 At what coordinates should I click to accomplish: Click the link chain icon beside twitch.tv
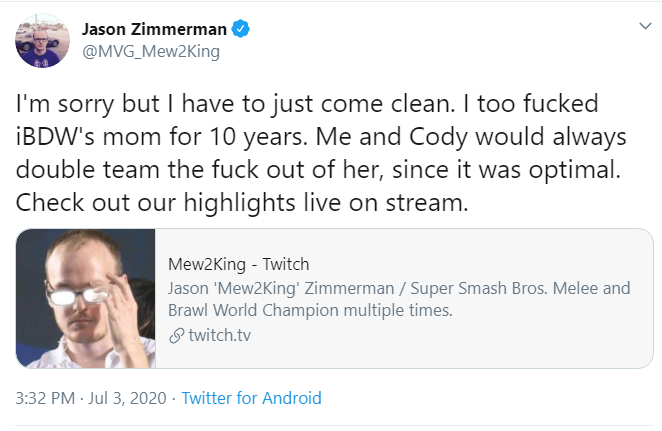click(177, 335)
